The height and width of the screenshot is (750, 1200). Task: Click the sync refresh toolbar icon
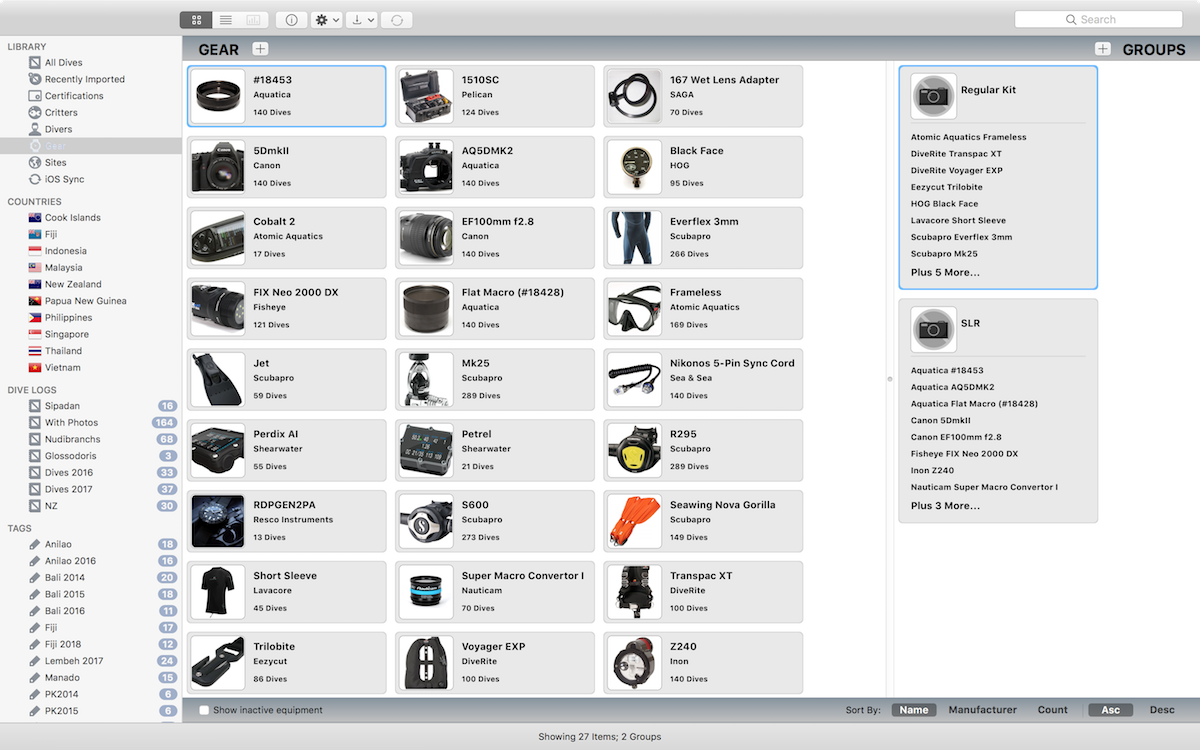(x=396, y=20)
